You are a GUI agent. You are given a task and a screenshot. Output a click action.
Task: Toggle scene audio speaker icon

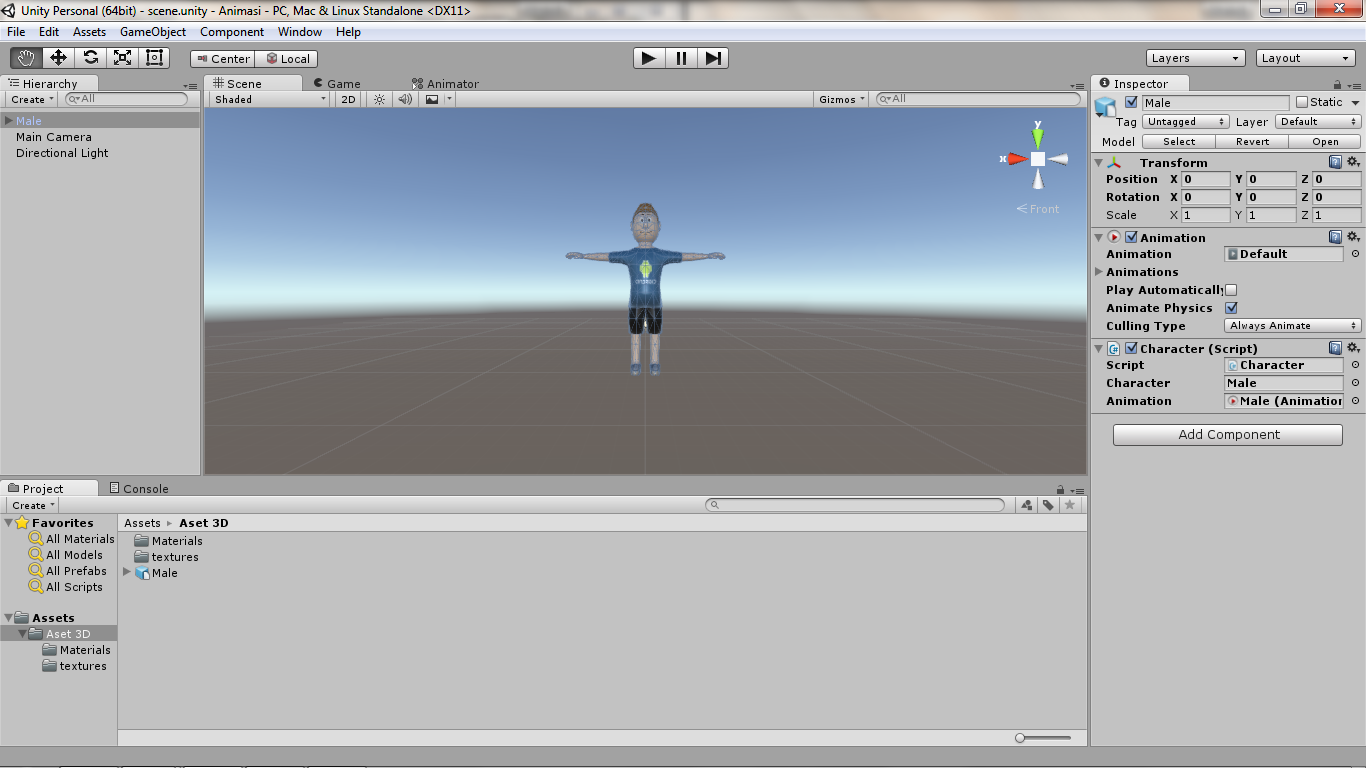click(405, 99)
